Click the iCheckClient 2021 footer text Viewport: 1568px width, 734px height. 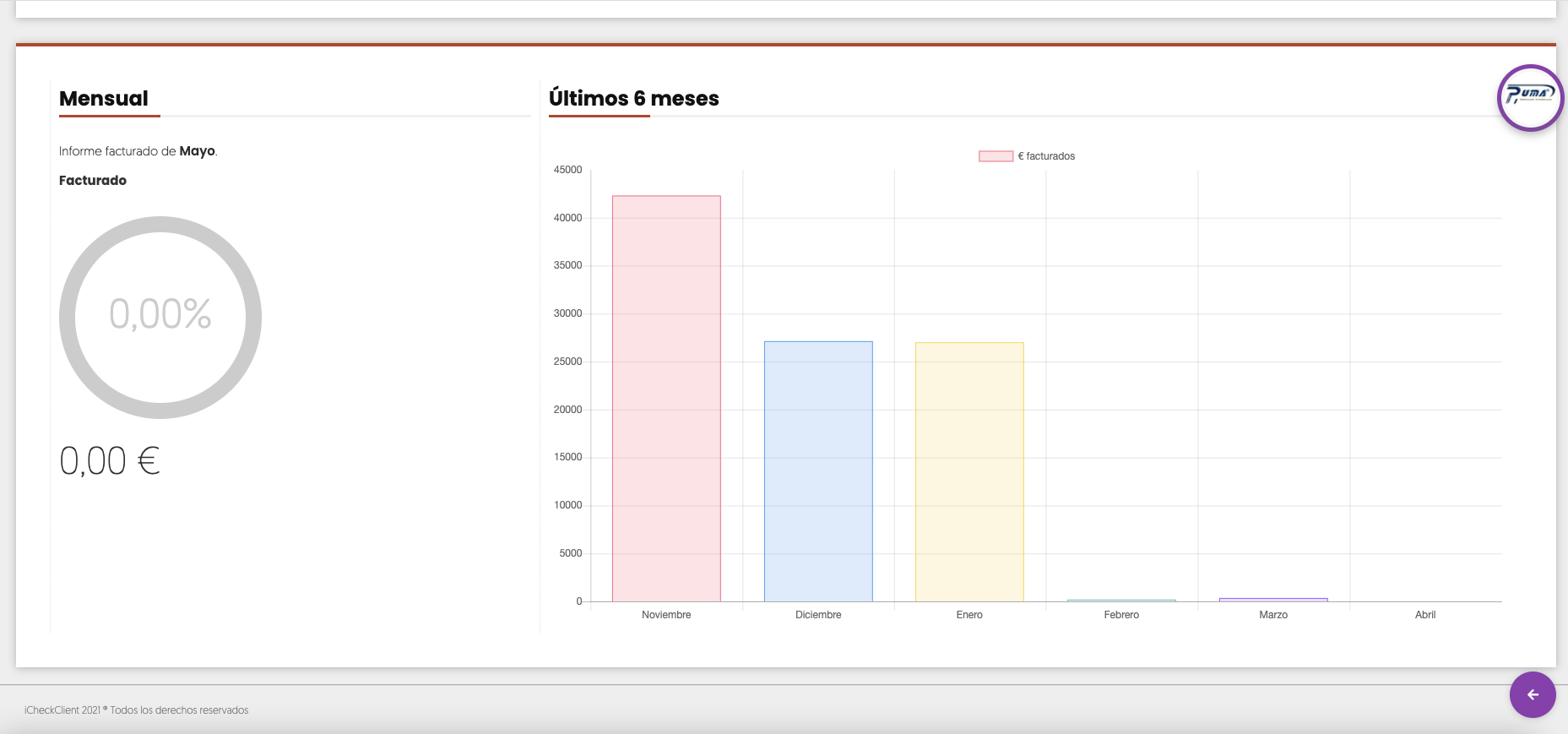point(136,710)
